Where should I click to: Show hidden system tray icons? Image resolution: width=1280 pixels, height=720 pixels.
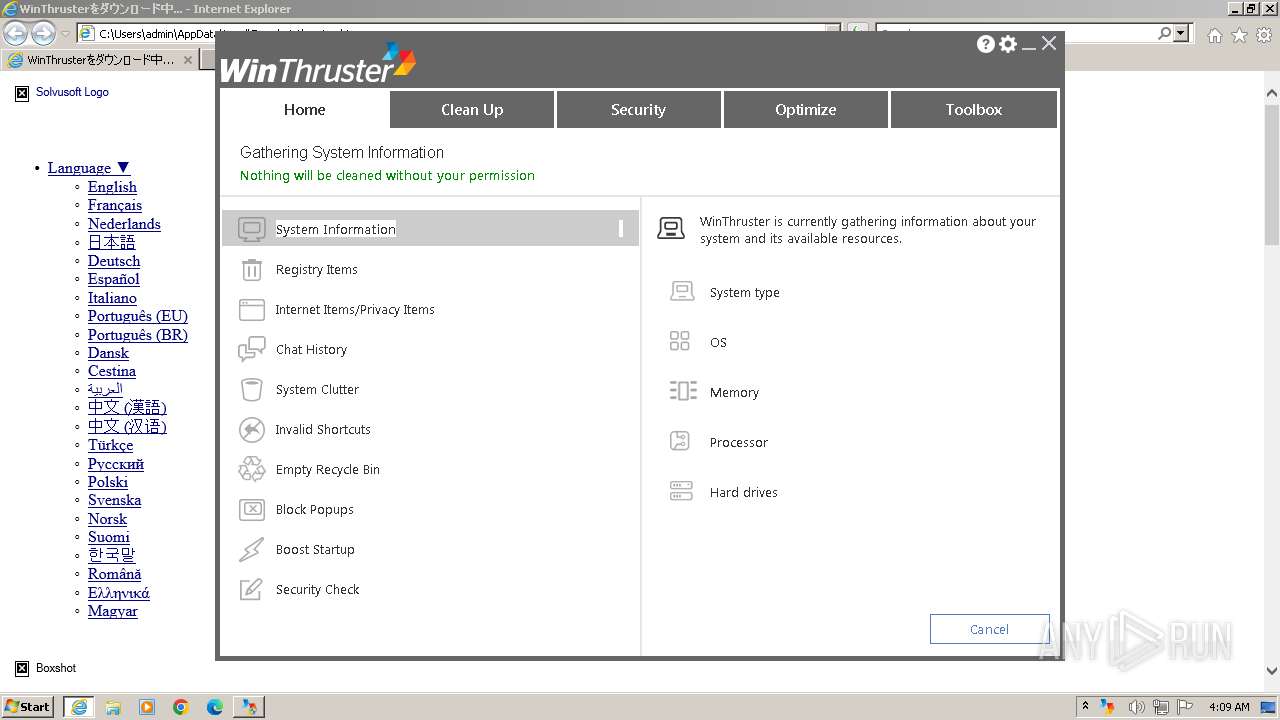pos(1085,707)
